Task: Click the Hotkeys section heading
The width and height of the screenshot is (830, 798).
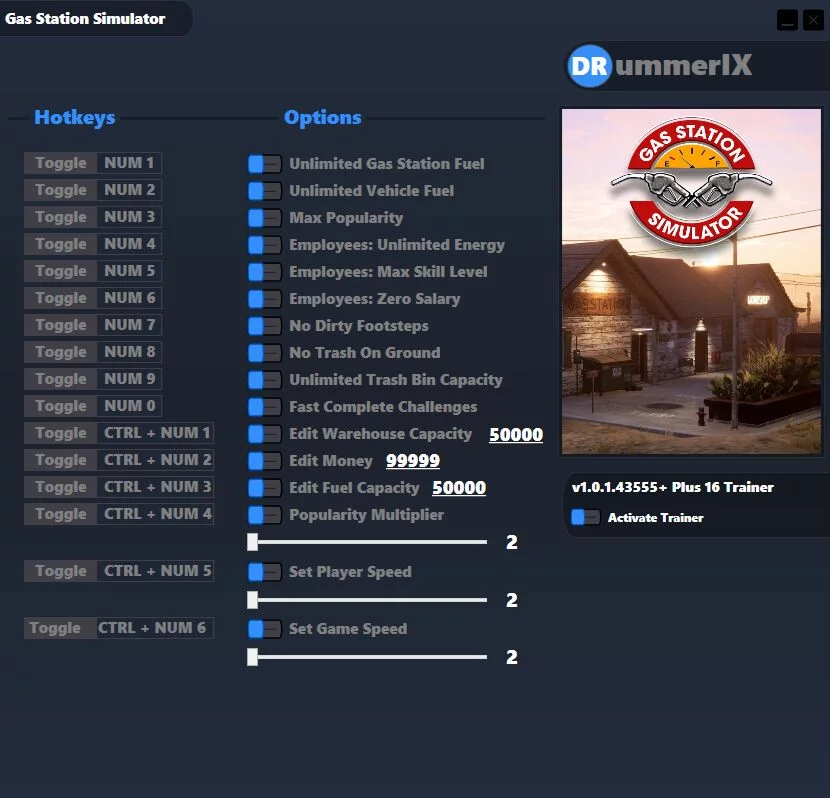Action: [75, 118]
